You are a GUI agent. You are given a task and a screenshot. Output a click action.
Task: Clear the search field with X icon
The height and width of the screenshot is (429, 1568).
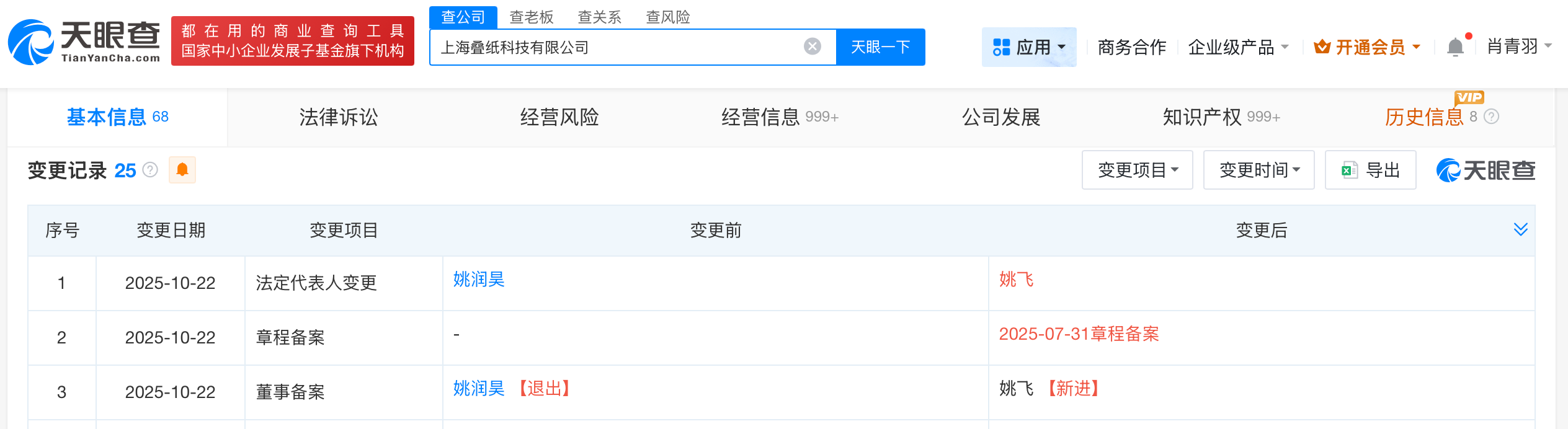pos(812,46)
